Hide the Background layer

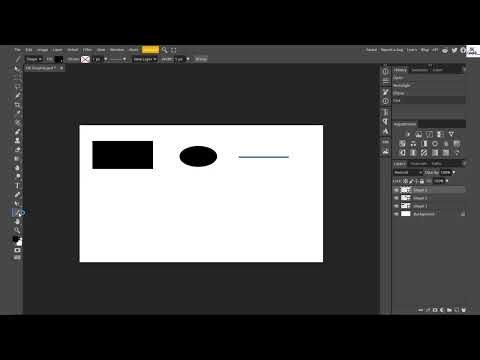coord(396,214)
